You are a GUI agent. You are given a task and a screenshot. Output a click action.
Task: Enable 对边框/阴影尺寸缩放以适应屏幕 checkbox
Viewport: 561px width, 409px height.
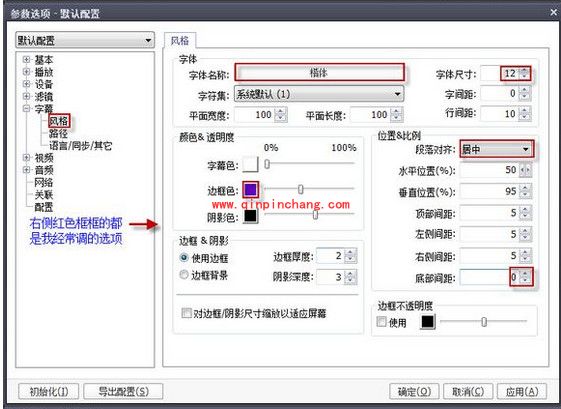(186, 313)
